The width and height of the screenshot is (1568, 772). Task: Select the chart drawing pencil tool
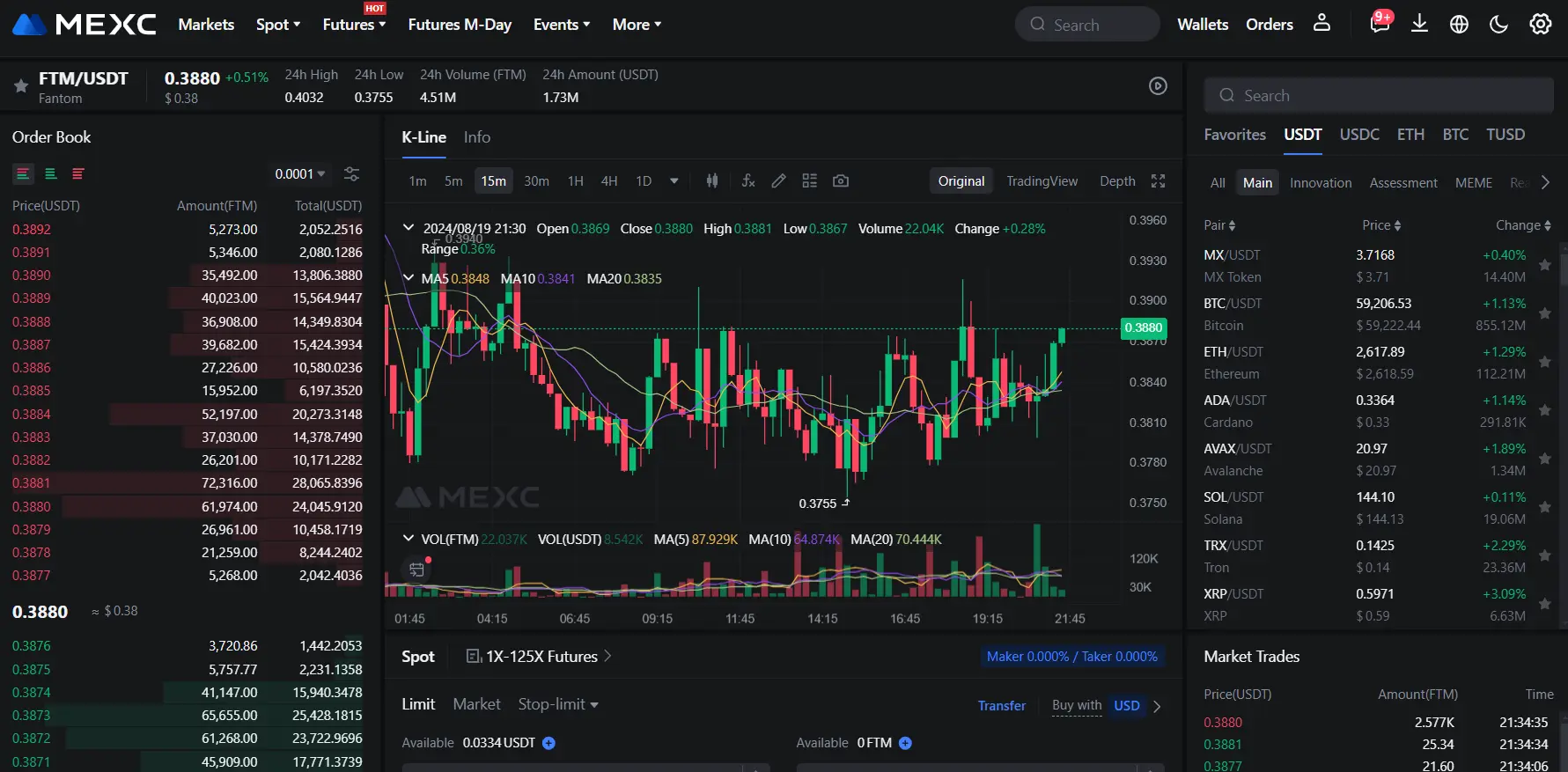[778, 180]
